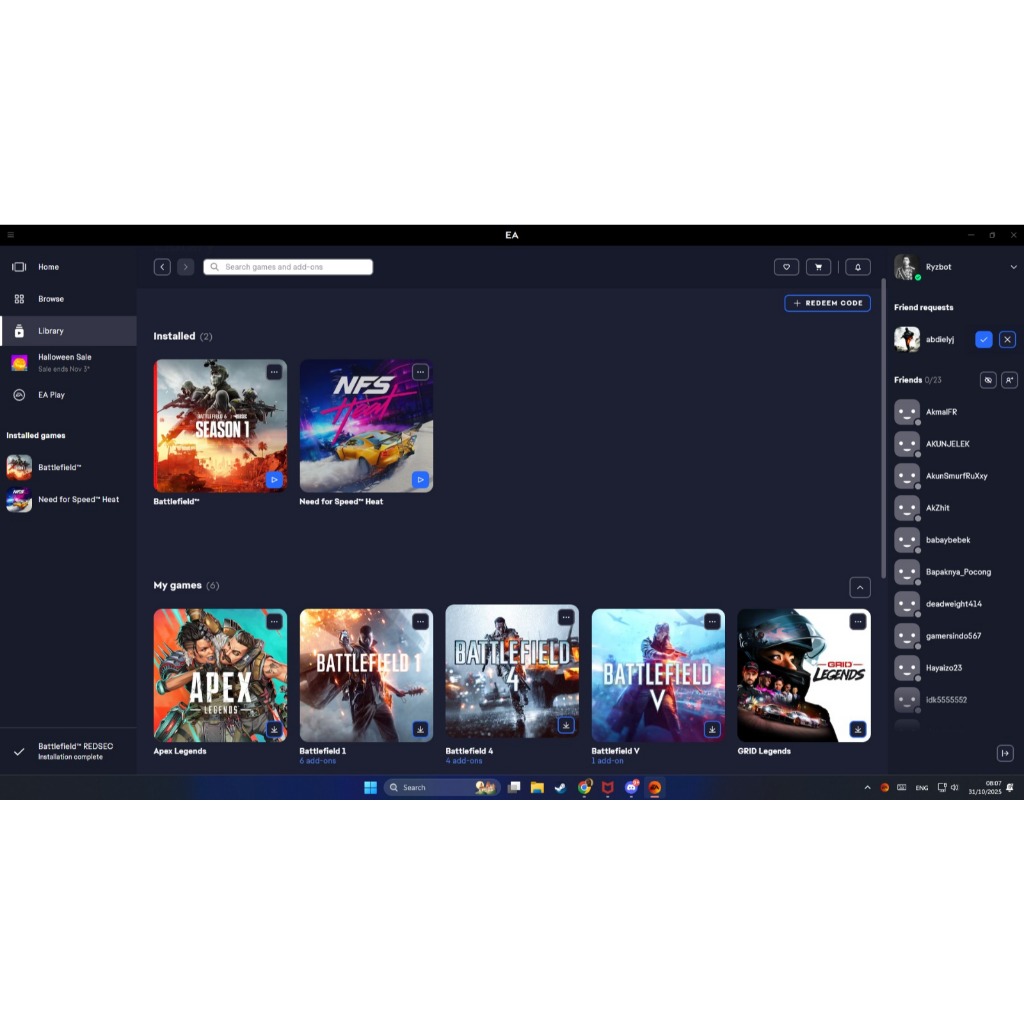The width and height of the screenshot is (1024, 1024).
Task: Accept abdielyj's friend request
Action: 984,339
